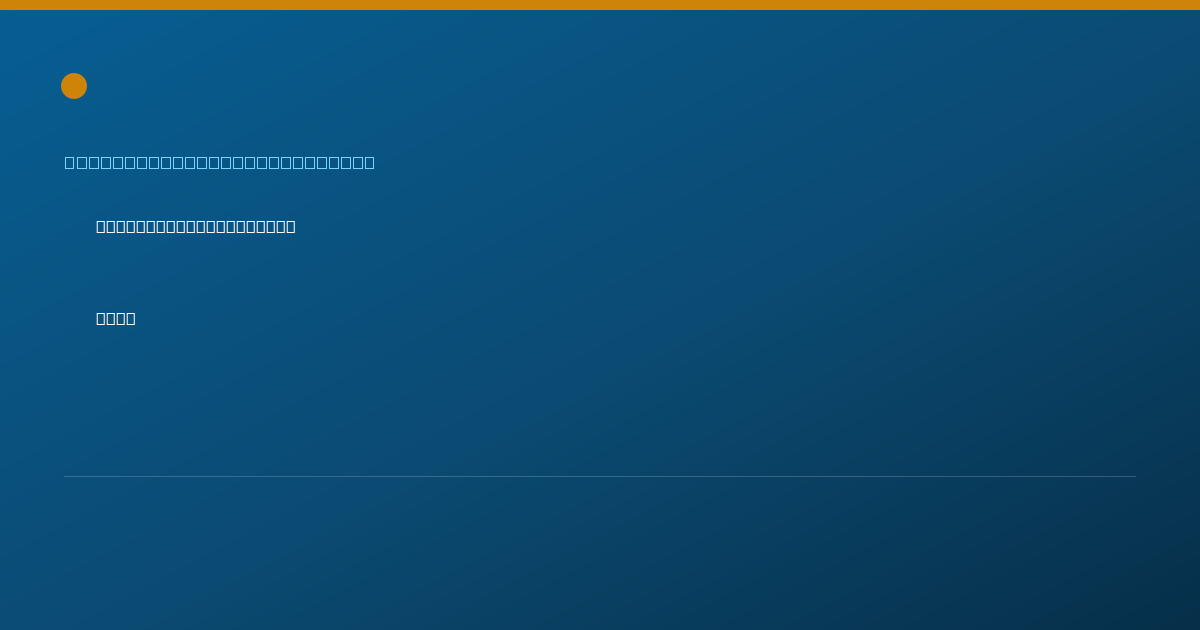Click the short white four-character text

116,318
